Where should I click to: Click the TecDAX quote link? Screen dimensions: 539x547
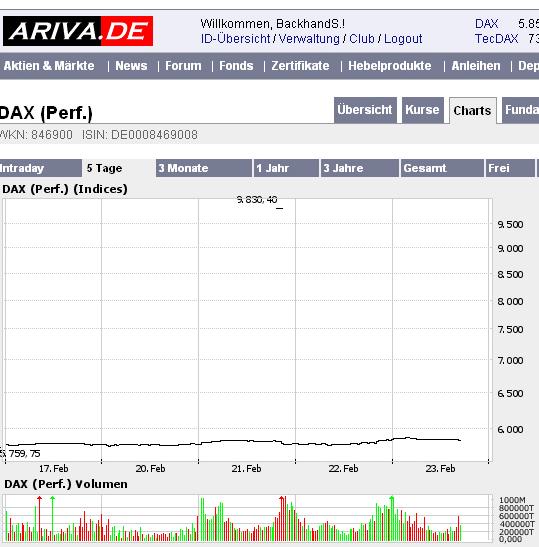[x=496, y=39]
